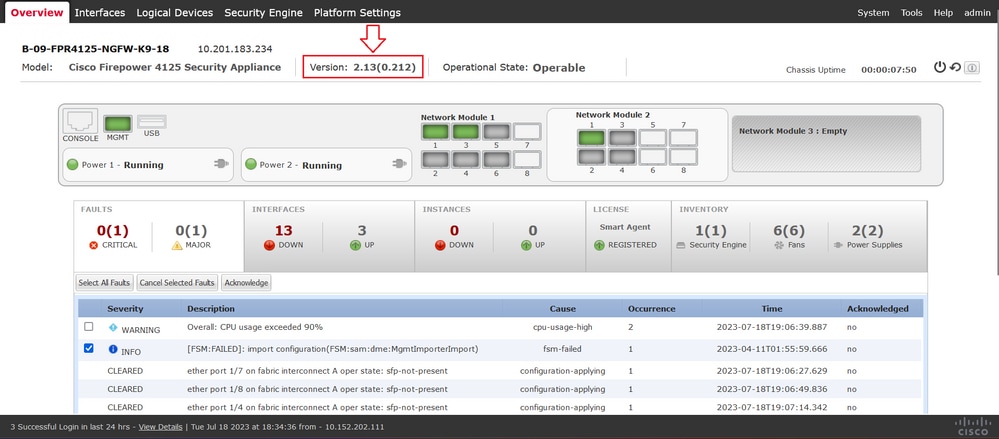
Task: Click the CONSOLE port icon
Action: tap(80, 120)
